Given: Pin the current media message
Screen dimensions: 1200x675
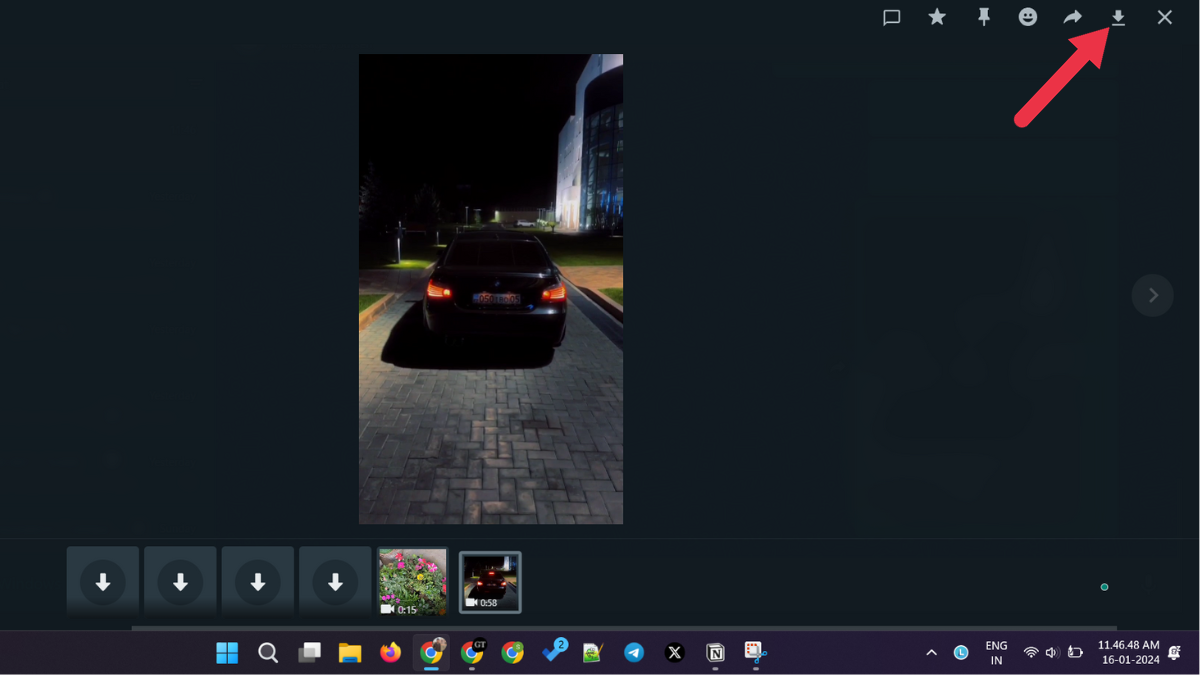Looking at the screenshot, I should [984, 17].
